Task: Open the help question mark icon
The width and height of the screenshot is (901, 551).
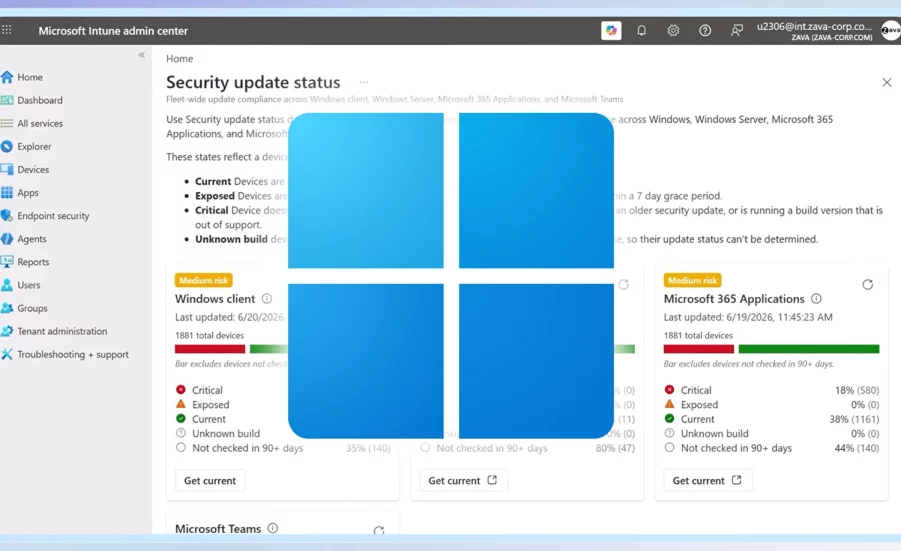Action: tap(704, 30)
